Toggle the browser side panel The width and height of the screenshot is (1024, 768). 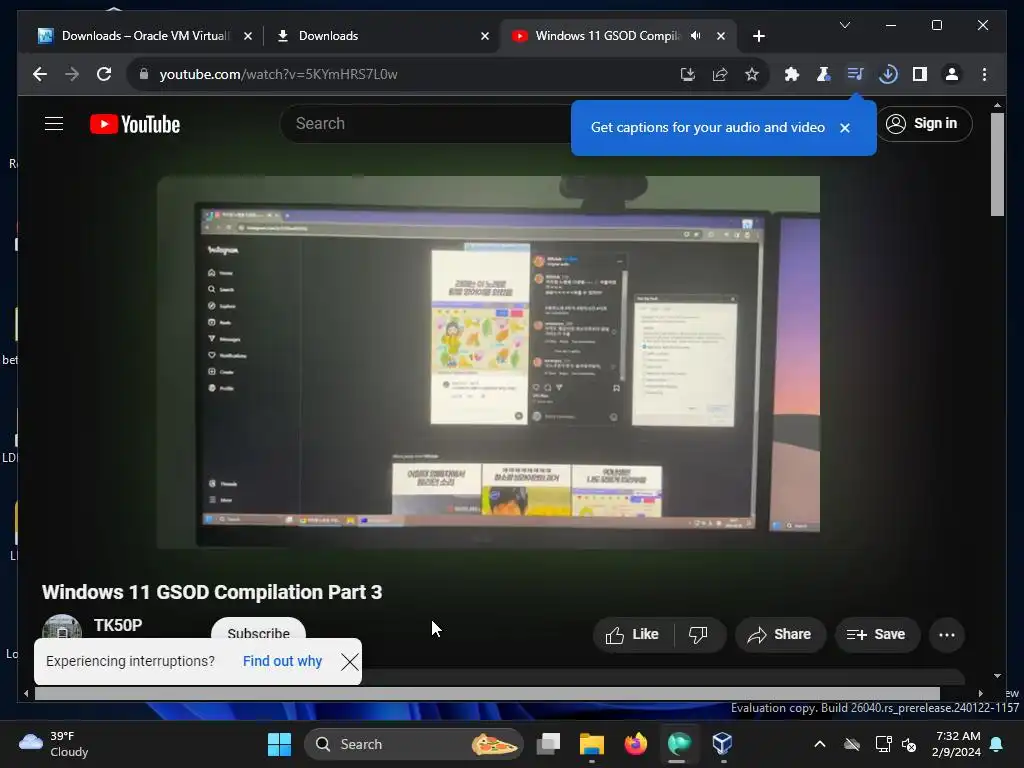tap(920, 74)
